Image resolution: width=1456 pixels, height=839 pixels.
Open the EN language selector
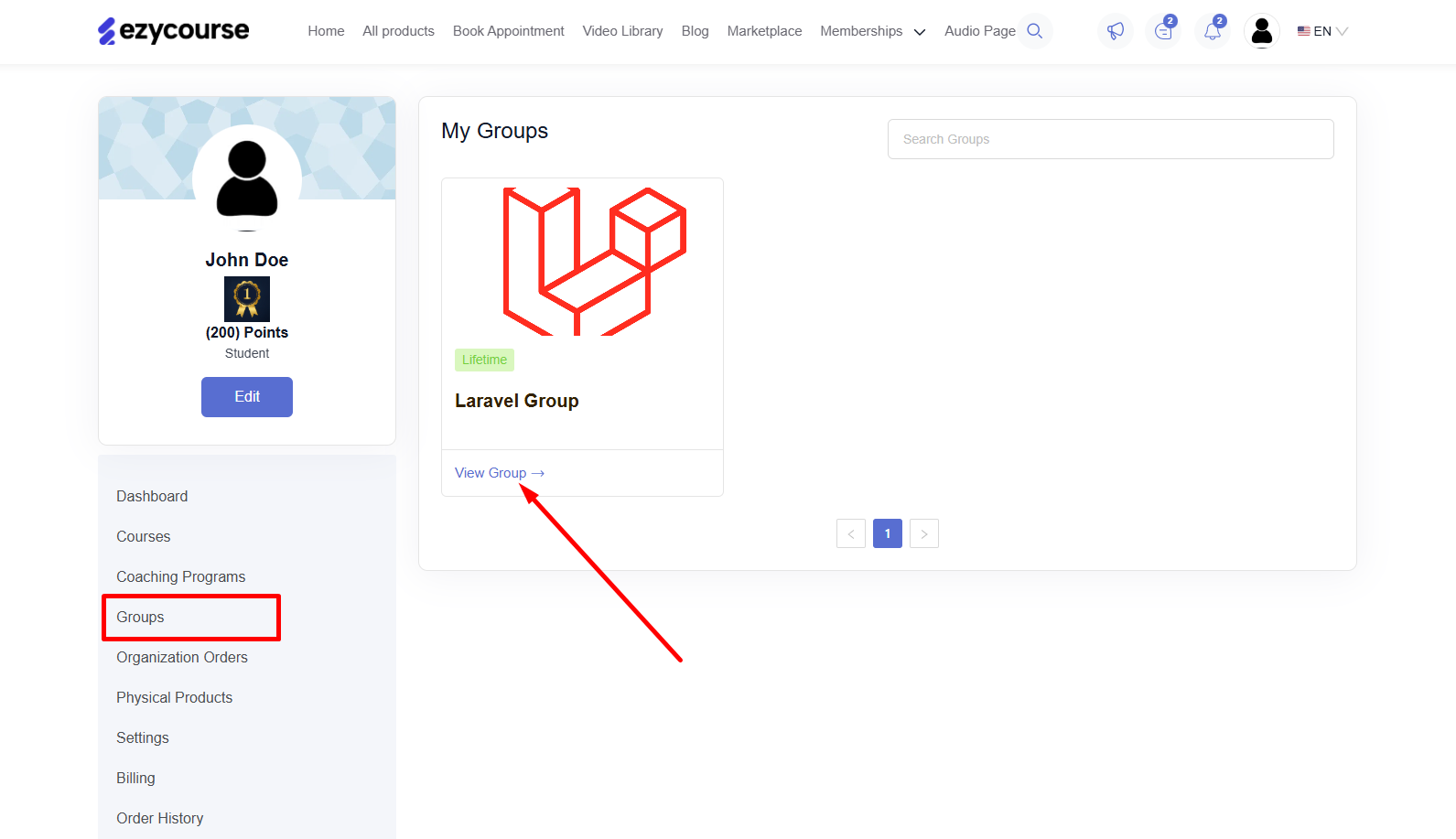[1322, 31]
